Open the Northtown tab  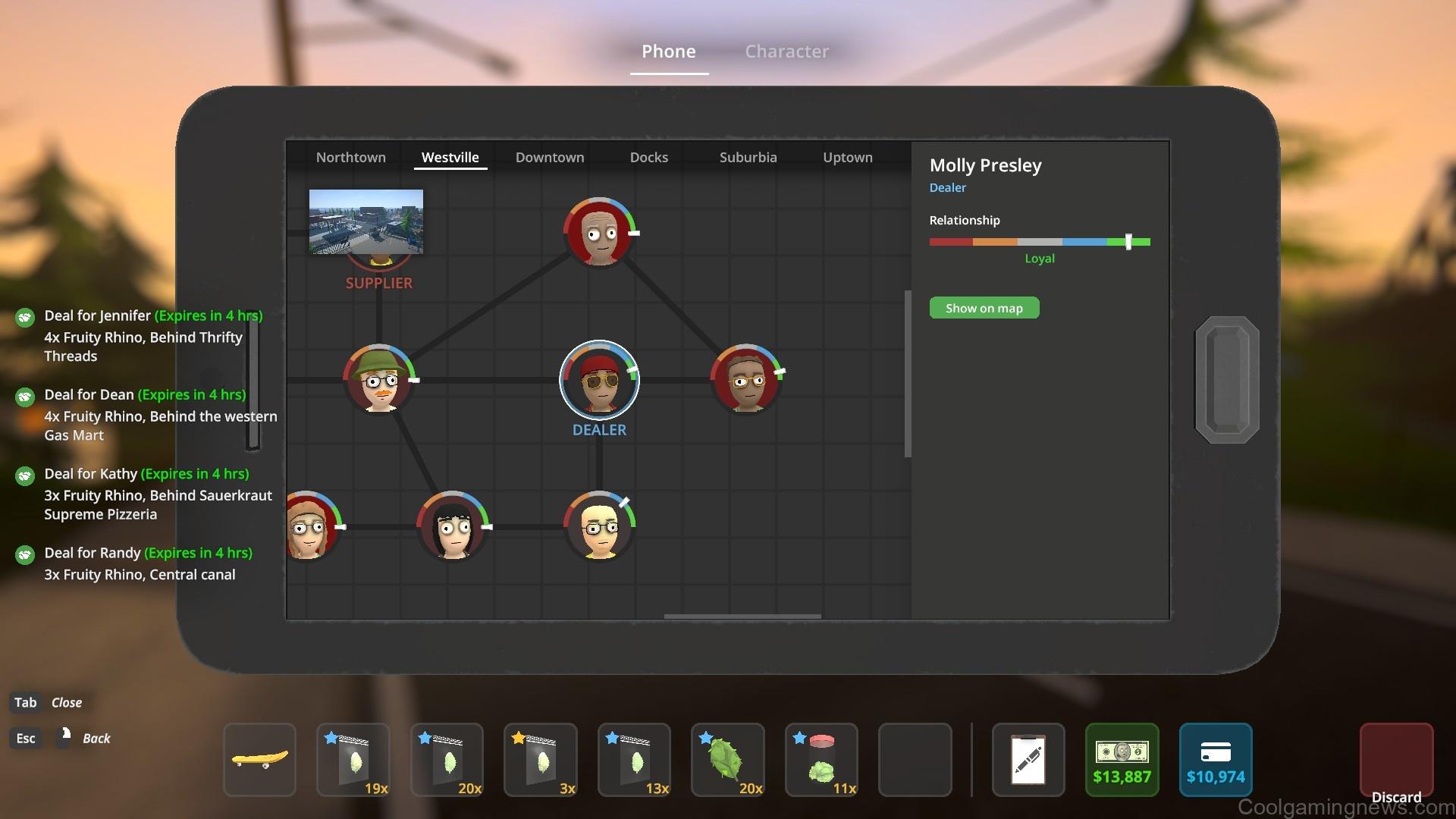click(x=350, y=157)
